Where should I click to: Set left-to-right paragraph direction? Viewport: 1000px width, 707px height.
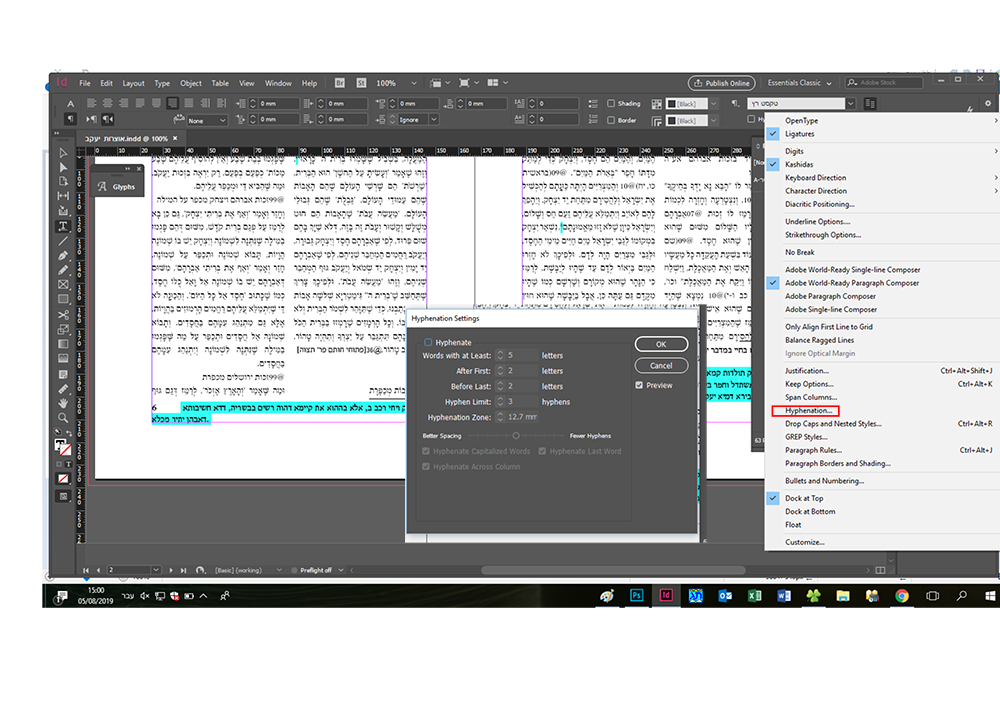click(91, 119)
